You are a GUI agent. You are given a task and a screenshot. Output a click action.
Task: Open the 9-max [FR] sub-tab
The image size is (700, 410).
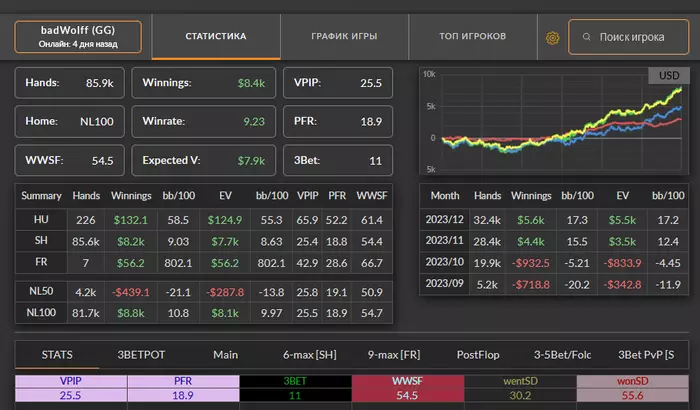(394, 355)
